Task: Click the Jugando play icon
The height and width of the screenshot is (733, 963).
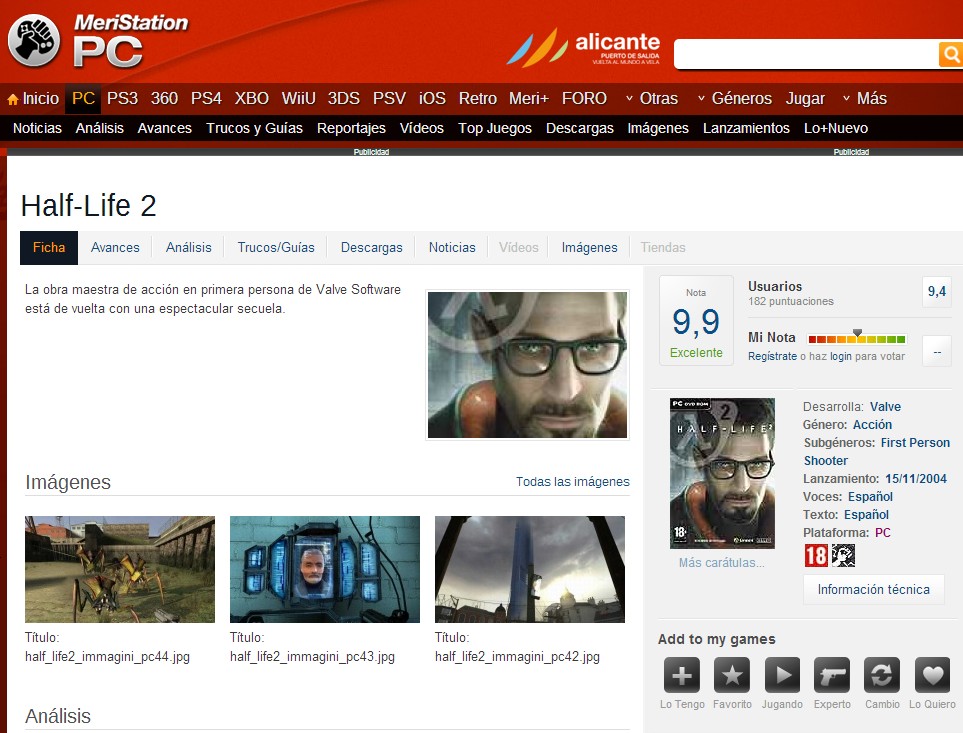Action: 782,675
